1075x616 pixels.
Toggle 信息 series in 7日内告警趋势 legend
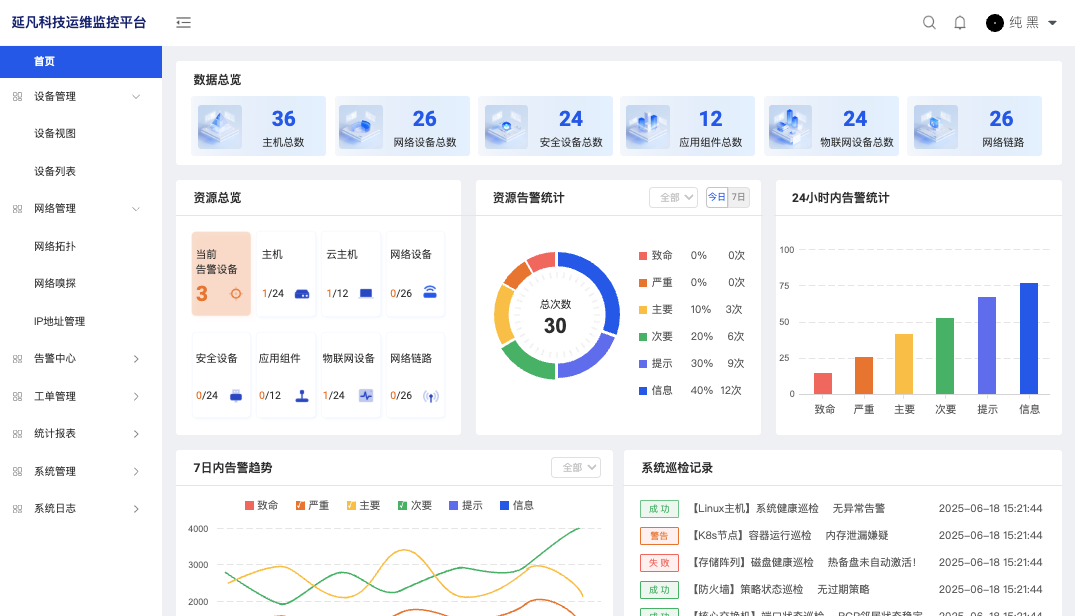click(x=516, y=506)
